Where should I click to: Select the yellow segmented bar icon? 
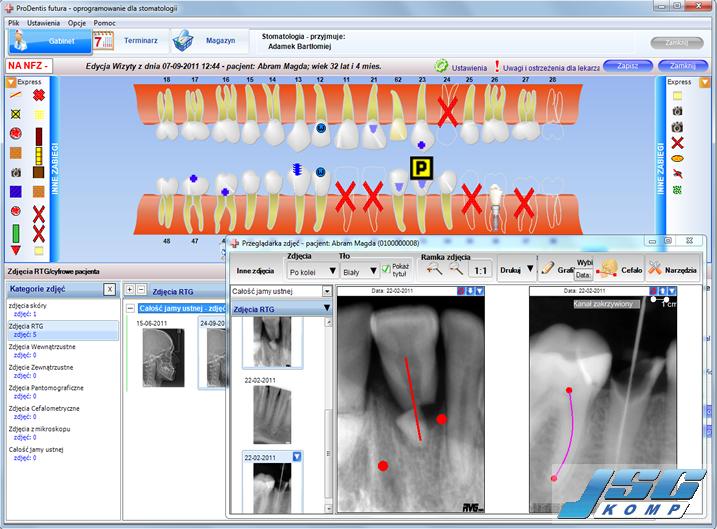[38, 156]
